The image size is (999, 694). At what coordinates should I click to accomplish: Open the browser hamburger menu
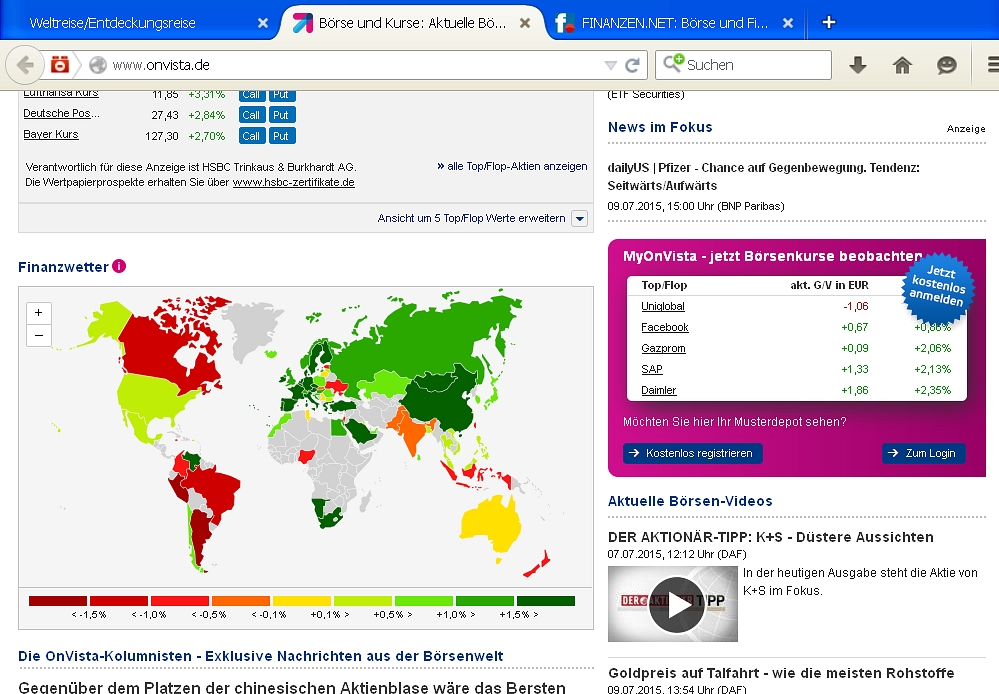[993, 64]
